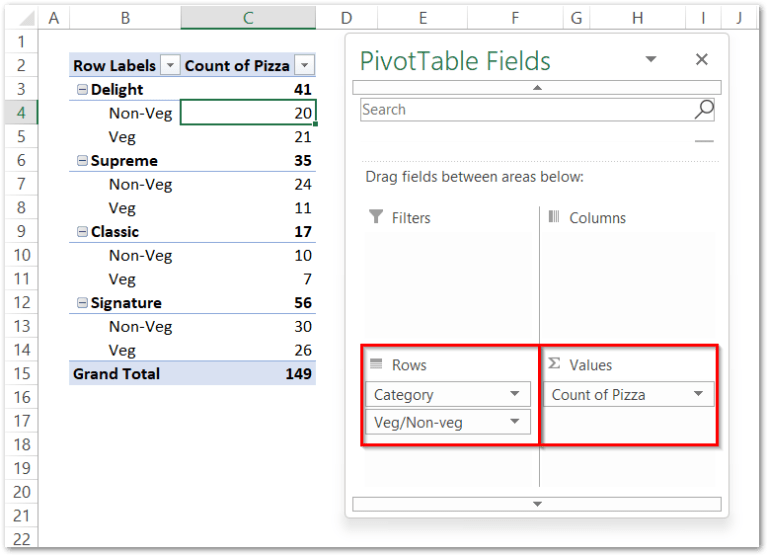The height and width of the screenshot is (556, 768).
Task: Open PivotTable Fields task pane options arrow
Action: [650, 59]
